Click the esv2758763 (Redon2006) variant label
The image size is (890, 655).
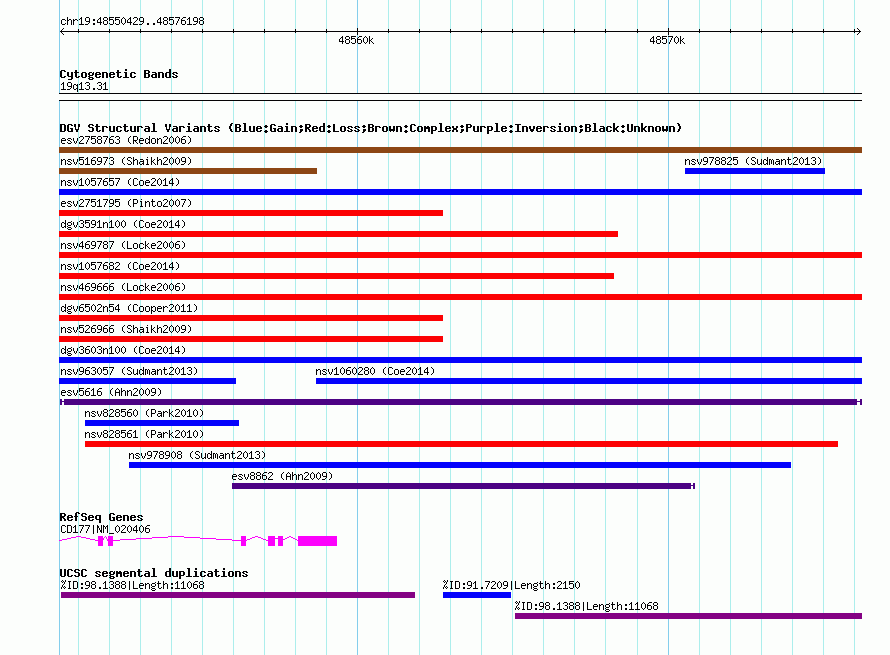[126, 140]
